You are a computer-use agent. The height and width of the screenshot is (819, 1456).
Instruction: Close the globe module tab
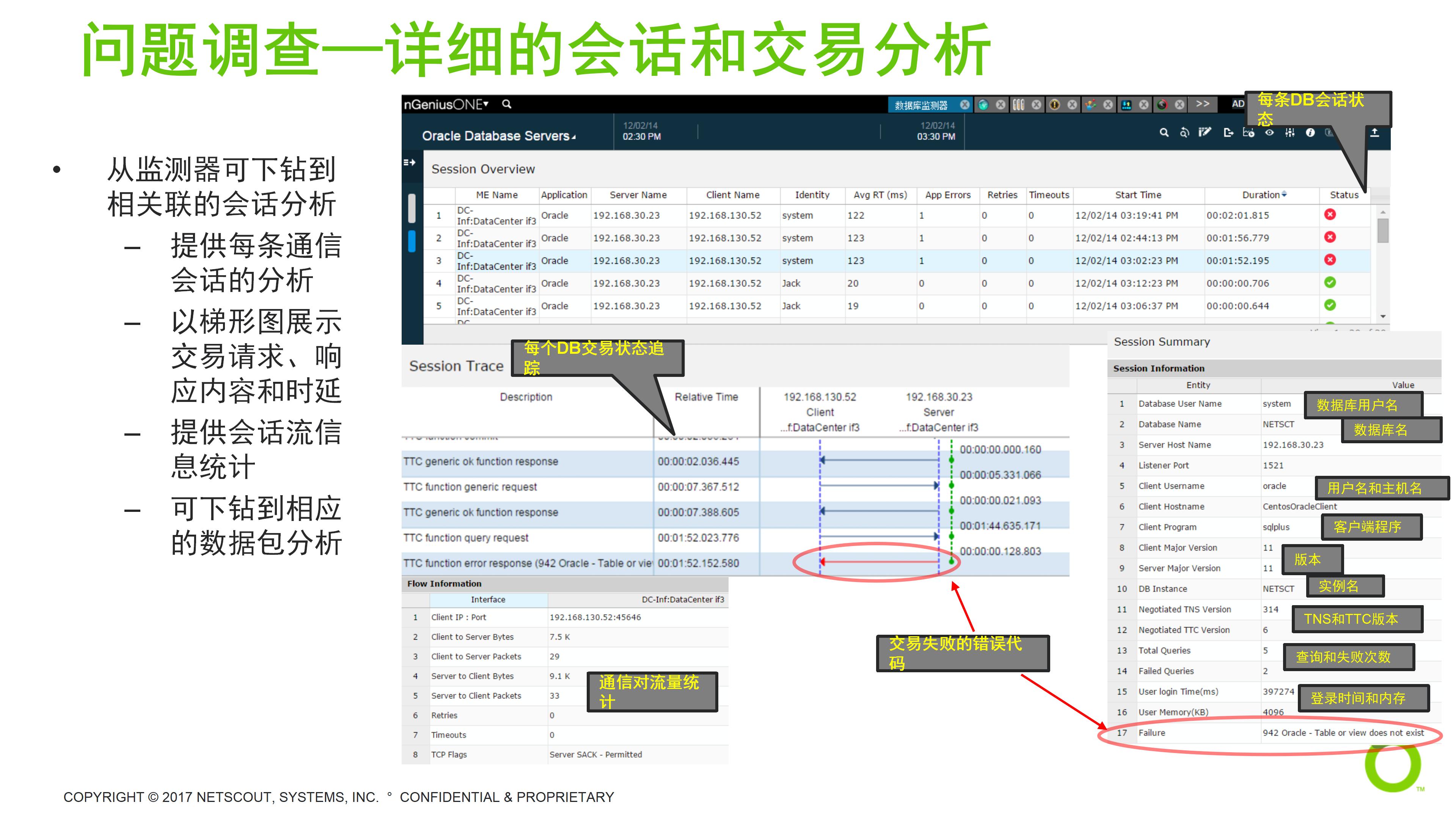click(x=1001, y=105)
